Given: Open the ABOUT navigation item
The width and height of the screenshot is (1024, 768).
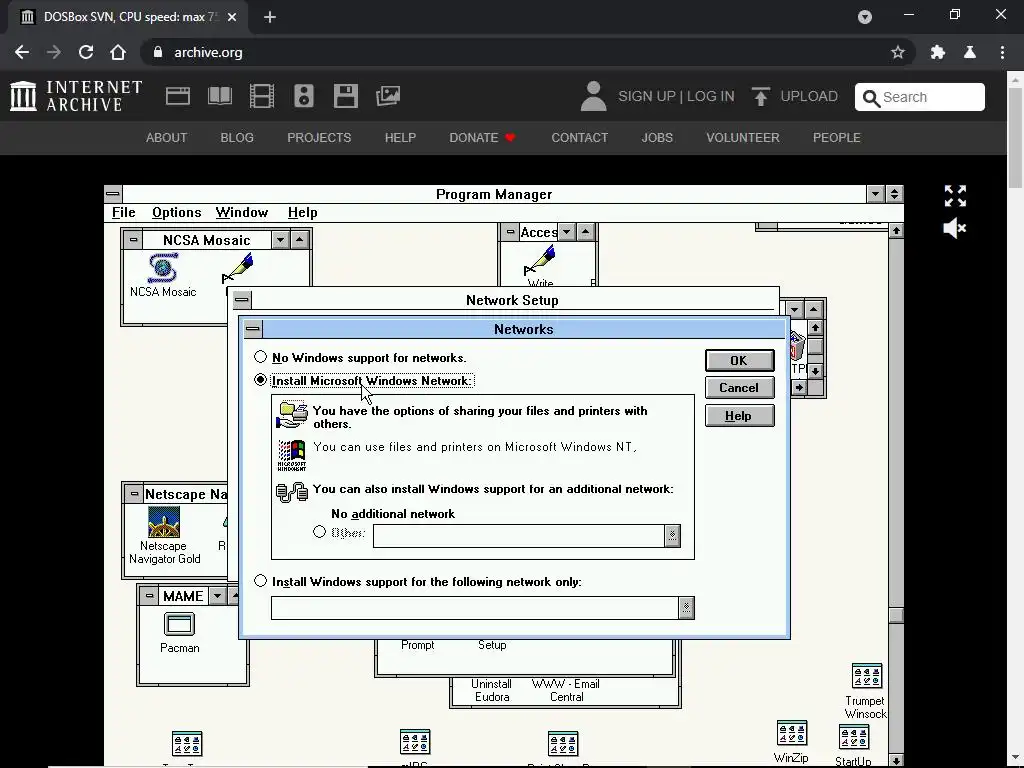Looking at the screenshot, I should [167, 138].
